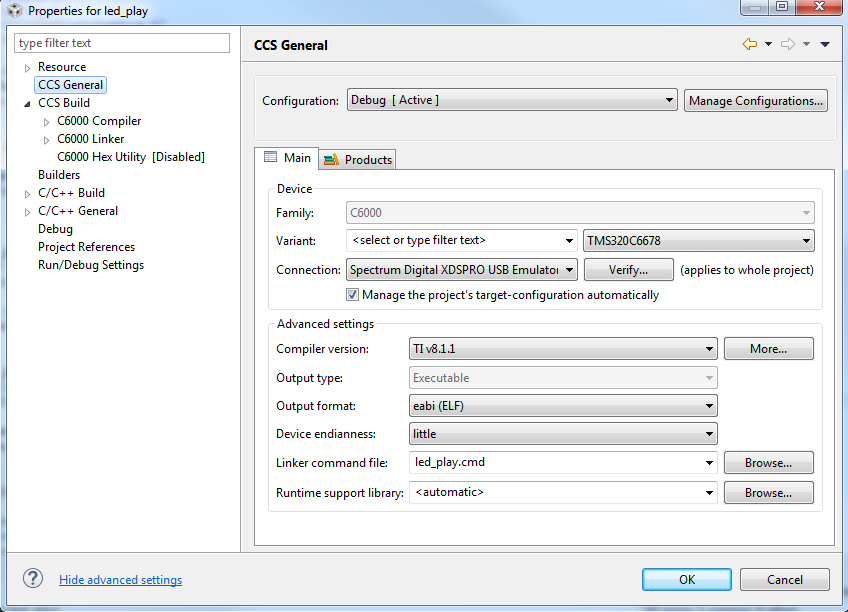Image resolution: width=848 pixels, height=612 pixels.
Task: Uncheck manage target-configuration automatically
Action: (354, 295)
